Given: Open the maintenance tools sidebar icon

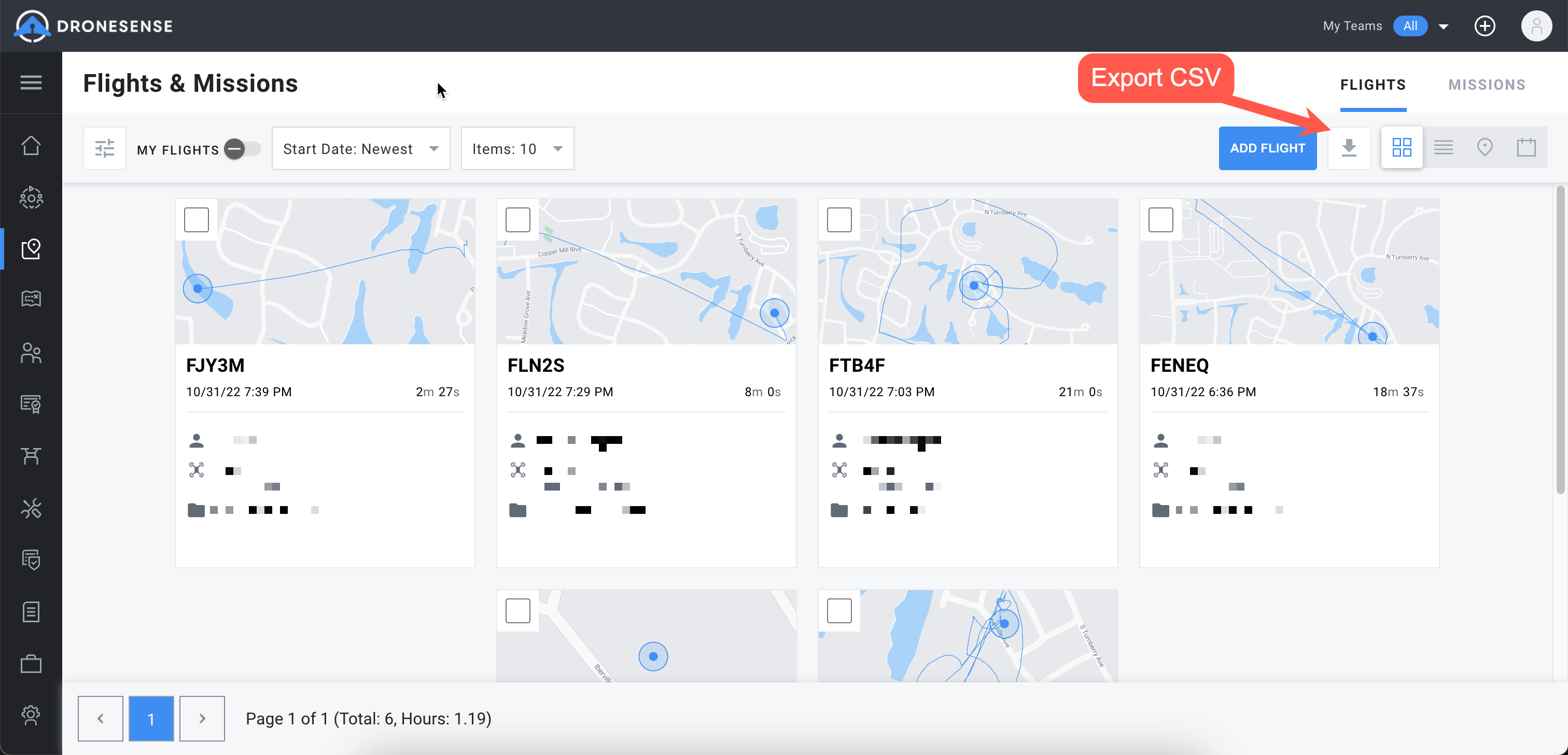Looking at the screenshot, I should pyautogui.click(x=31, y=508).
